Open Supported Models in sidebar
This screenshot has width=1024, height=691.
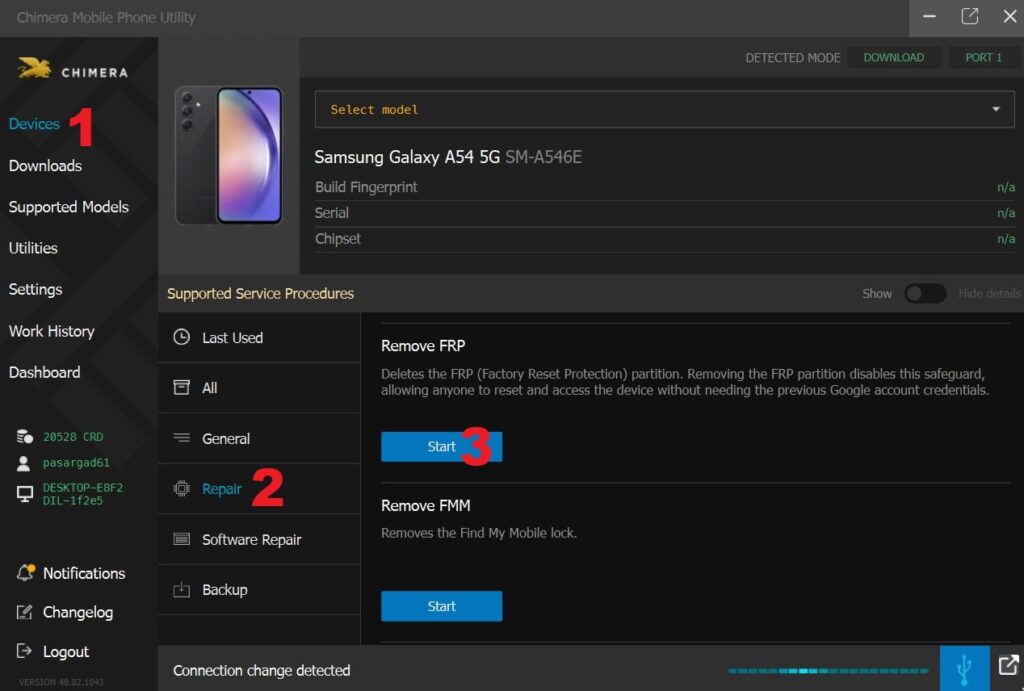pyautogui.click(x=69, y=207)
